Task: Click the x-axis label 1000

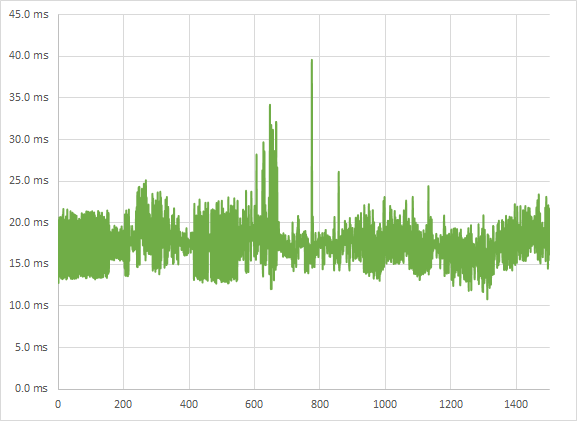Action: pyautogui.click(x=385, y=404)
